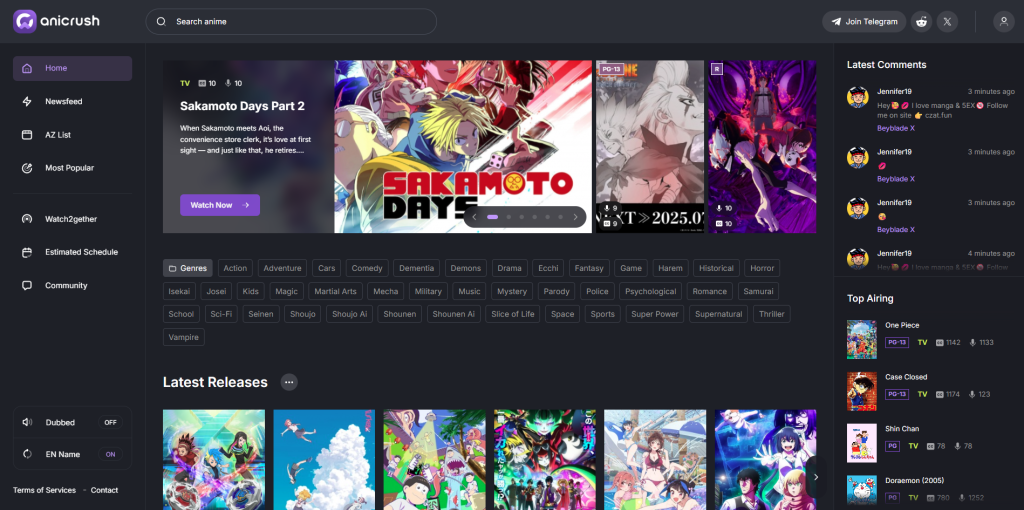Select the second carousel dot indicator
Image resolution: width=1024 pixels, height=510 pixels.
pos(509,217)
